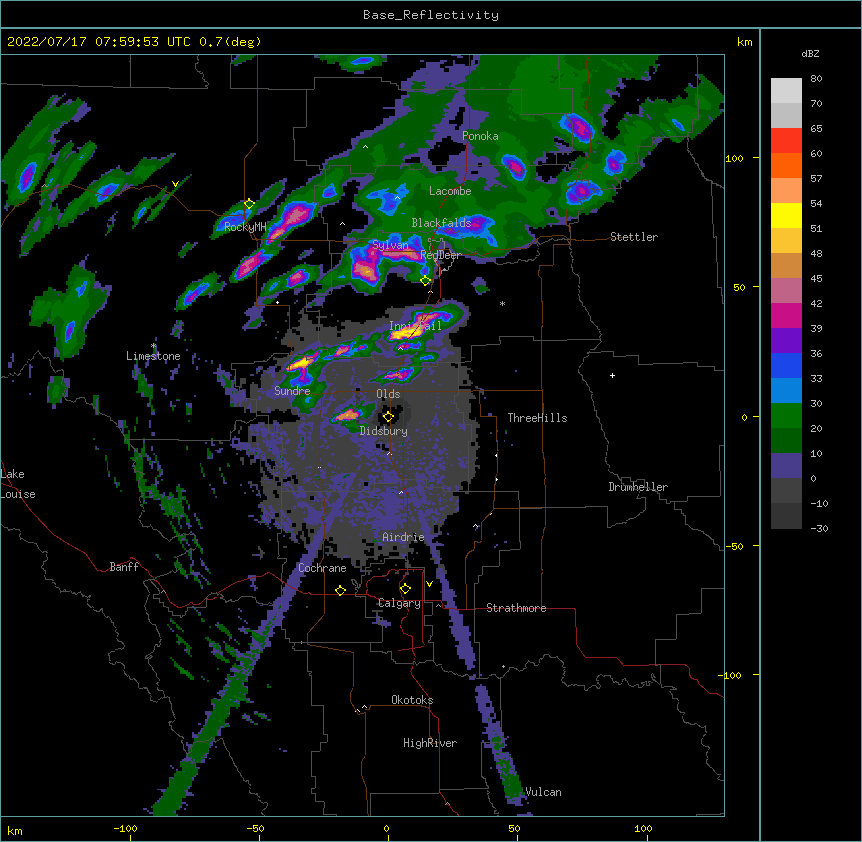
Task: Click the -10 value in the dBZ legend
Action: click(x=819, y=503)
